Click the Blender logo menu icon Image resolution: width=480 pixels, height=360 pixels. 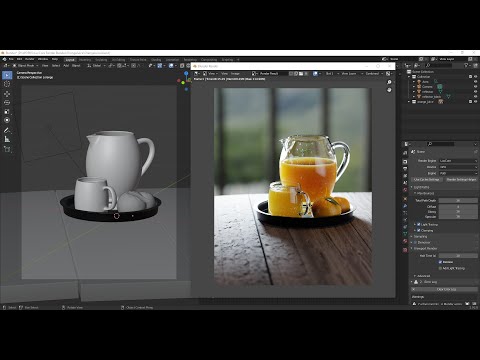[x=4, y=59]
